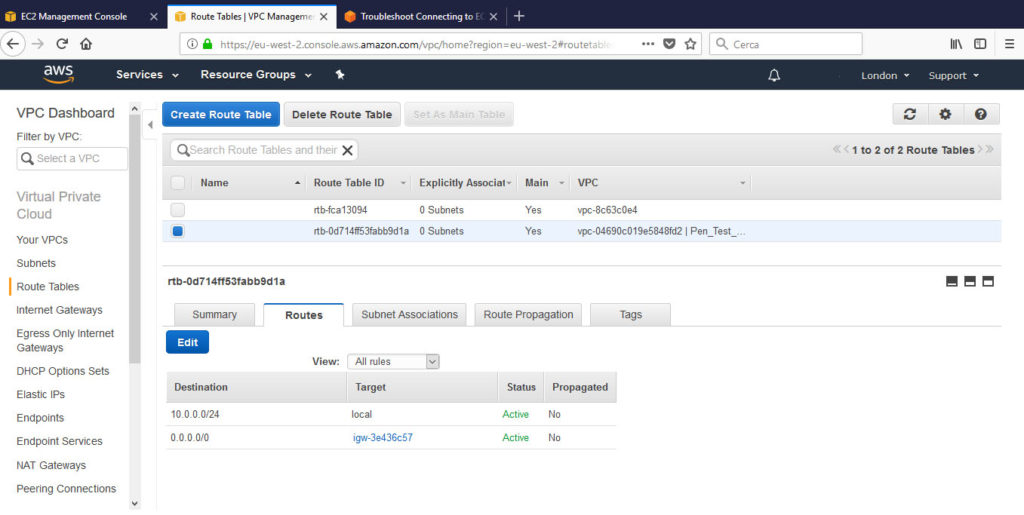Open the help question mark icon
The height and width of the screenshot is (515, 1024).
[980, 114]
